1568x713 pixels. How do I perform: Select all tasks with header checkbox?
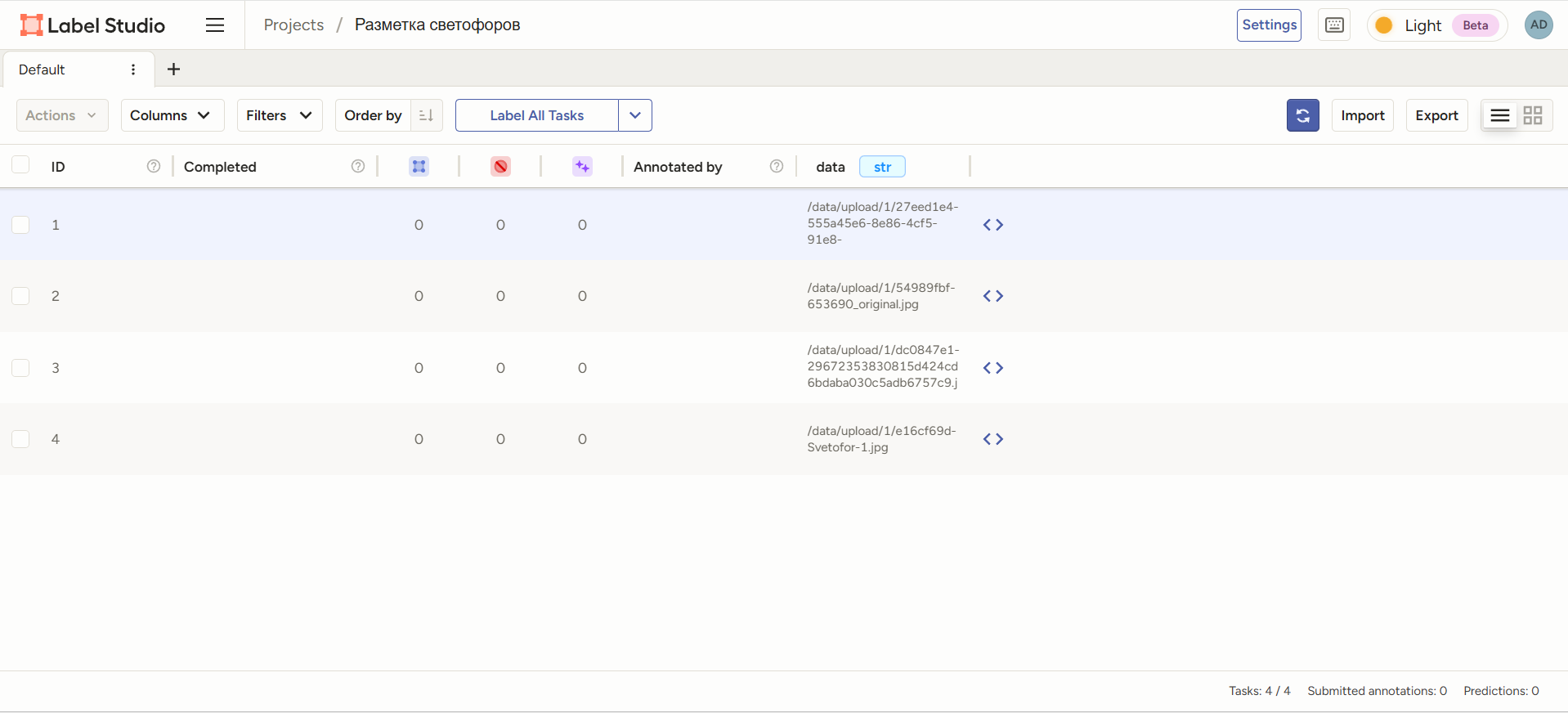(x=20, y=165)
